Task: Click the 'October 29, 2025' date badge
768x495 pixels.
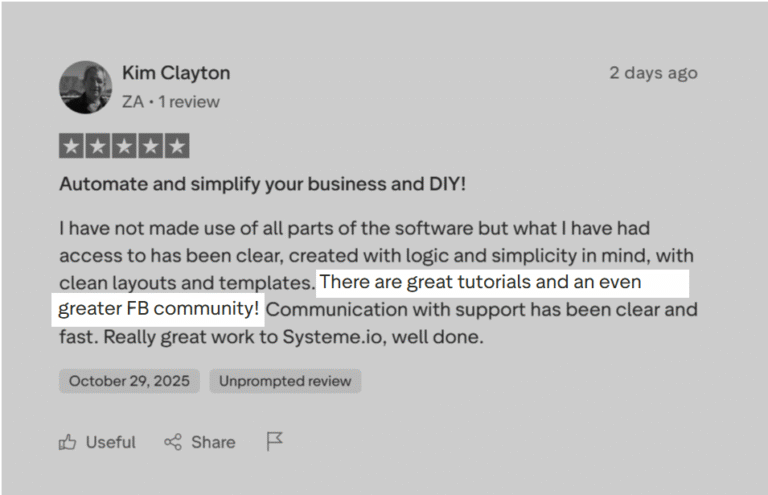Action: tap(129, 381)
